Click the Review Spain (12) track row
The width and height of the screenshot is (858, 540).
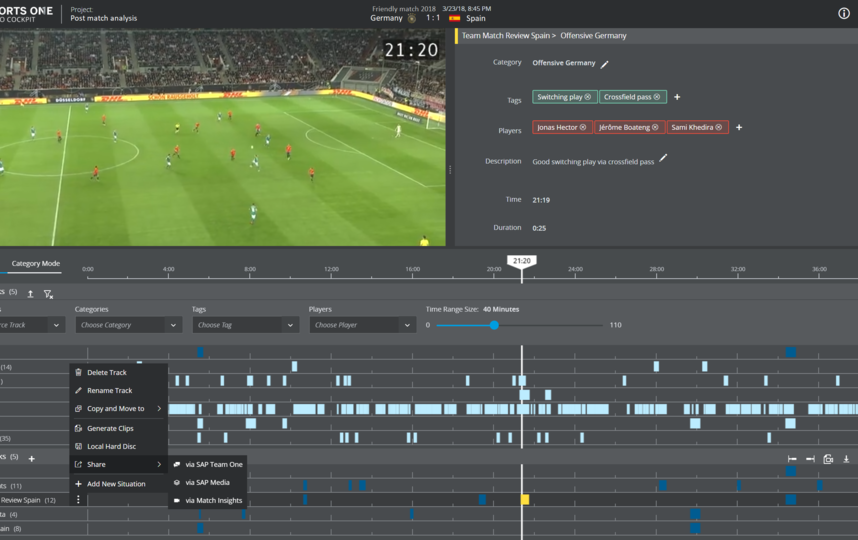429,500
